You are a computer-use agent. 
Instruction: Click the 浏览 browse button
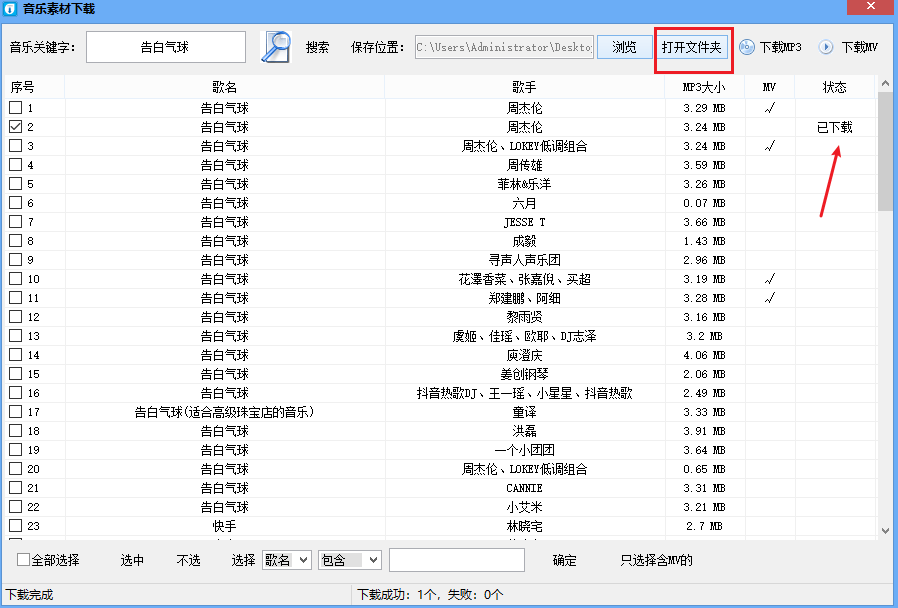click(x=624, y=46)
